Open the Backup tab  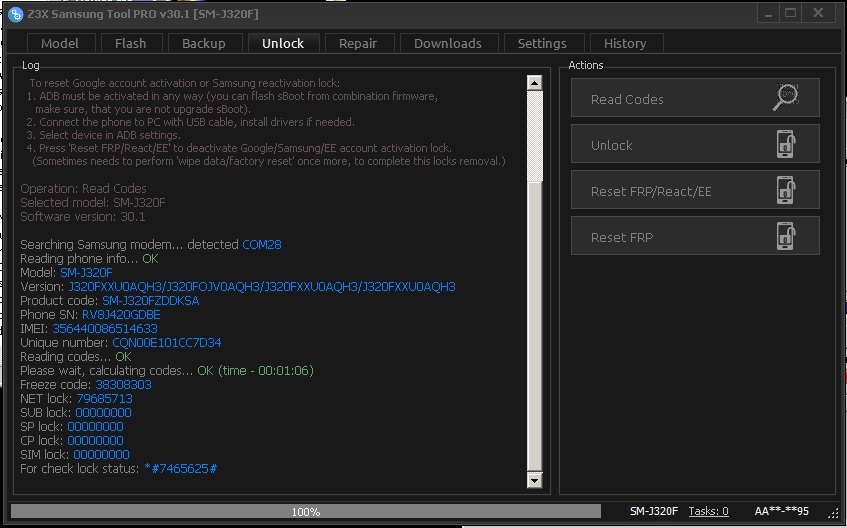click(x=204, y=43)
